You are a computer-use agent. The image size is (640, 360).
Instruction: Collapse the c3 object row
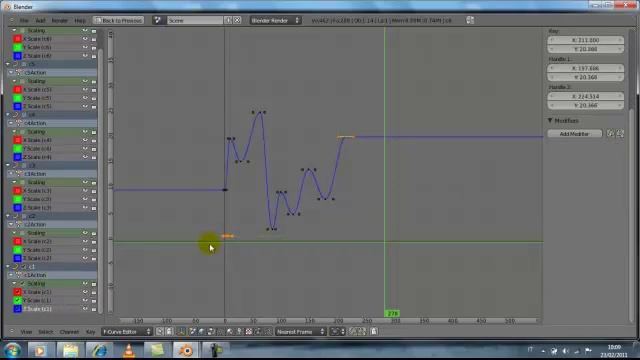pos(8,166)
